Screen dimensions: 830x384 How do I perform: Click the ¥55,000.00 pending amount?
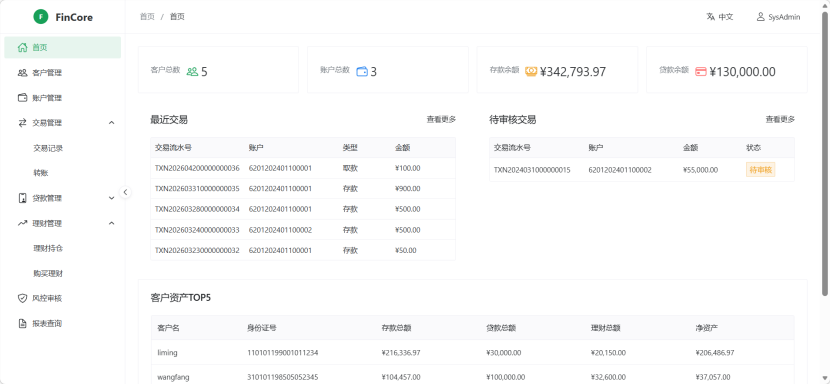coord(700,170)
